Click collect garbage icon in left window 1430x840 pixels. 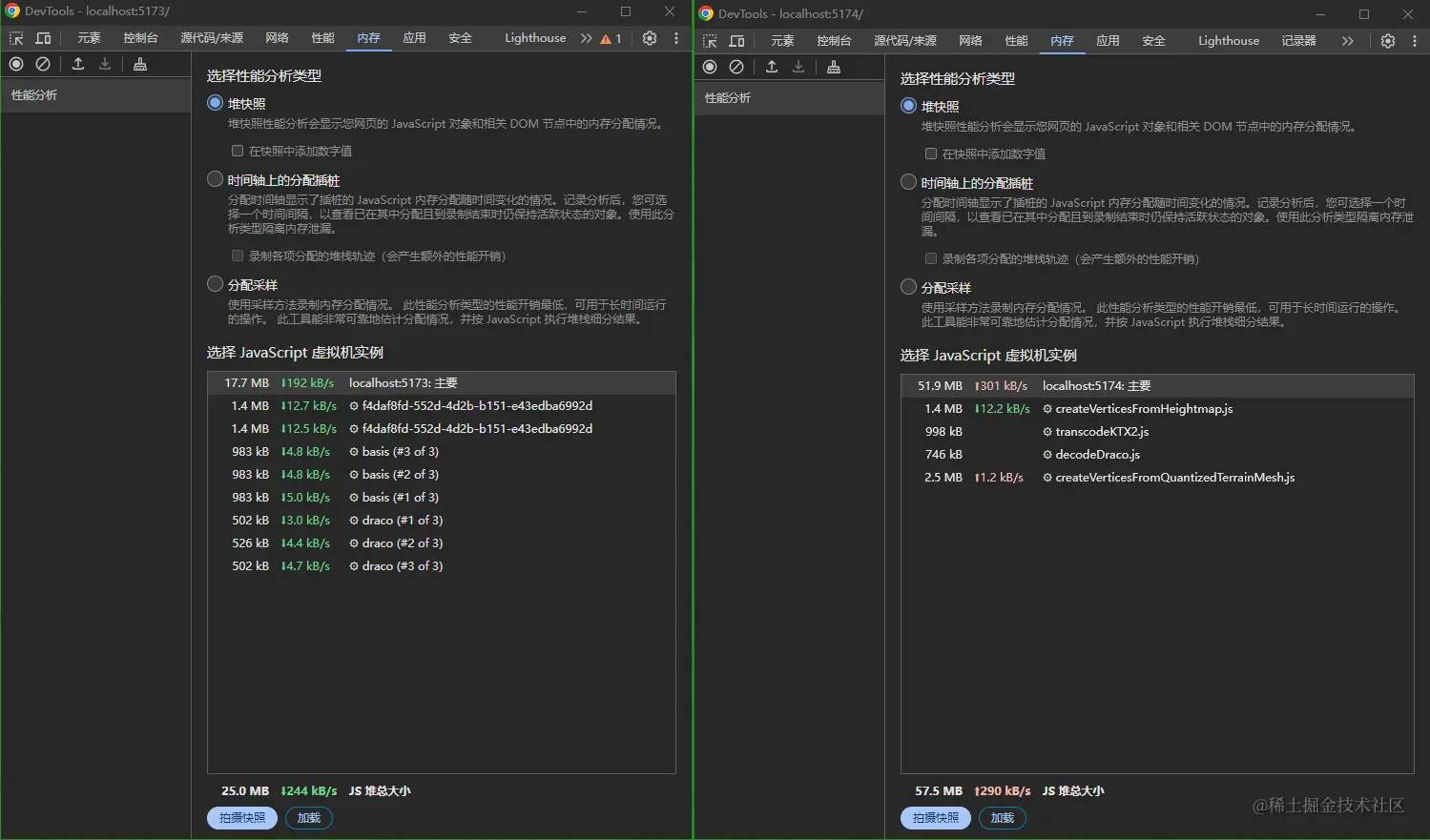click(x=140, y=64)
